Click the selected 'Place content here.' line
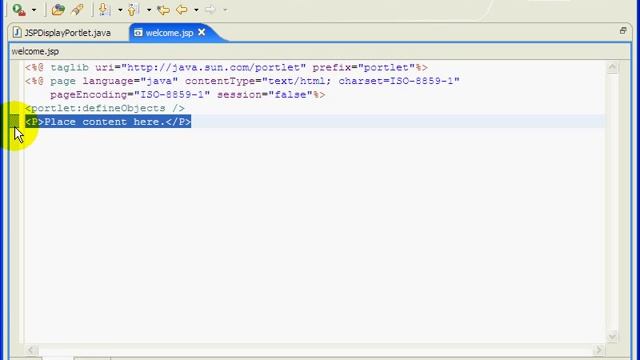Screen dimensions: 640x360 (108, 122)
